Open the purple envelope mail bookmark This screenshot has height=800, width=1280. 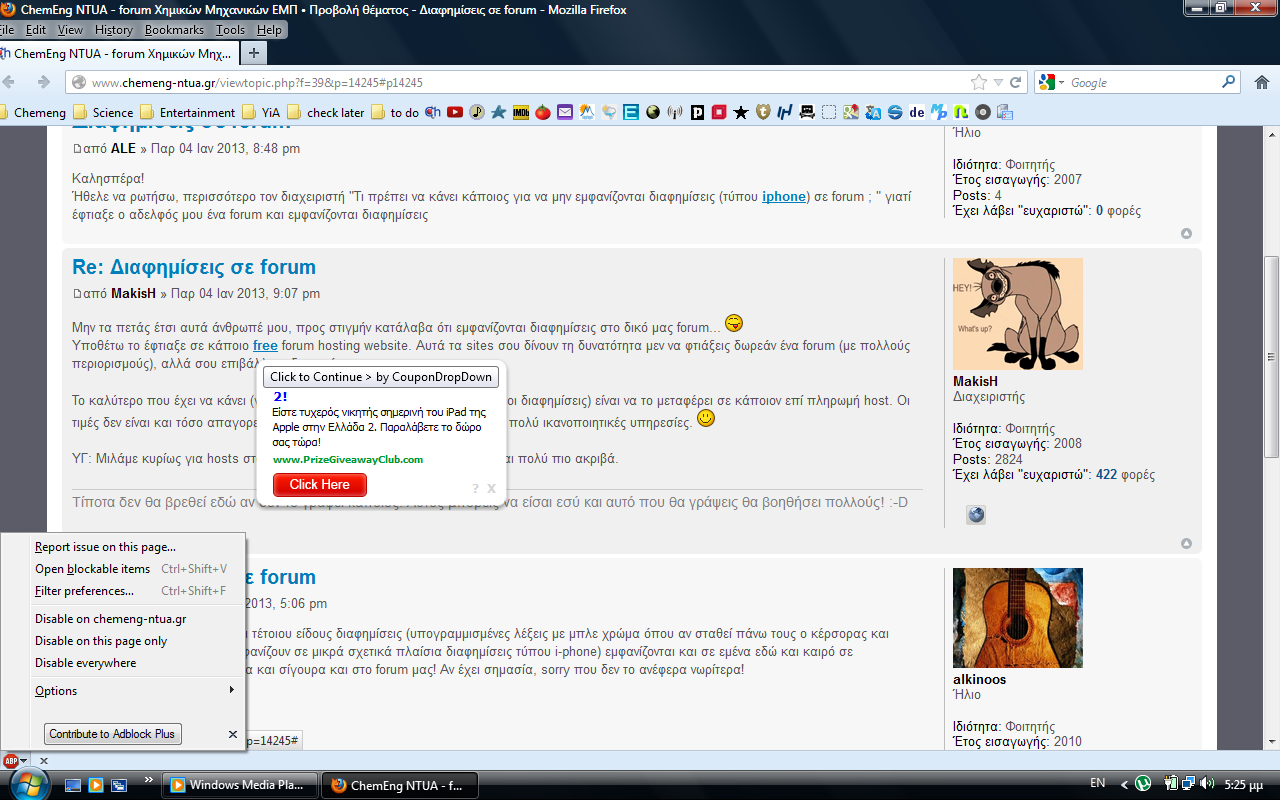click(x=565, y=112)
